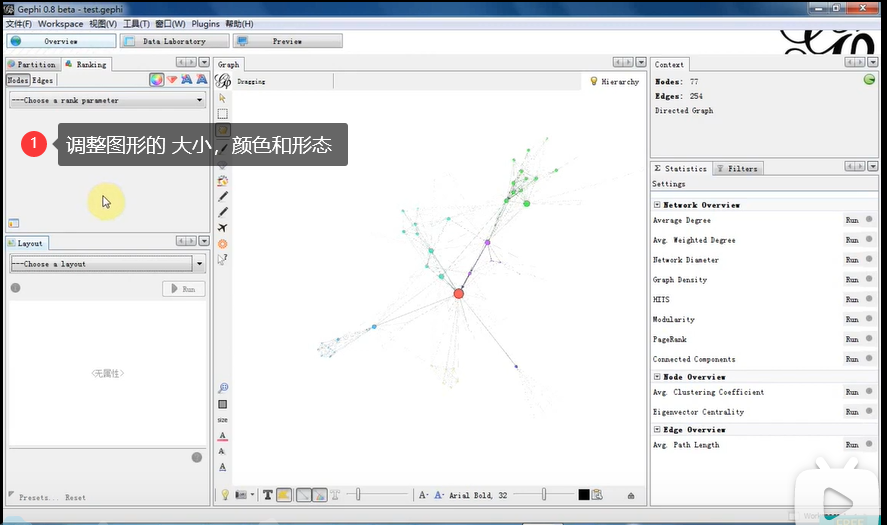Click the reset label size icon
Image resolution: width=887 pixels, height=525 pixels.
(222, 420)
